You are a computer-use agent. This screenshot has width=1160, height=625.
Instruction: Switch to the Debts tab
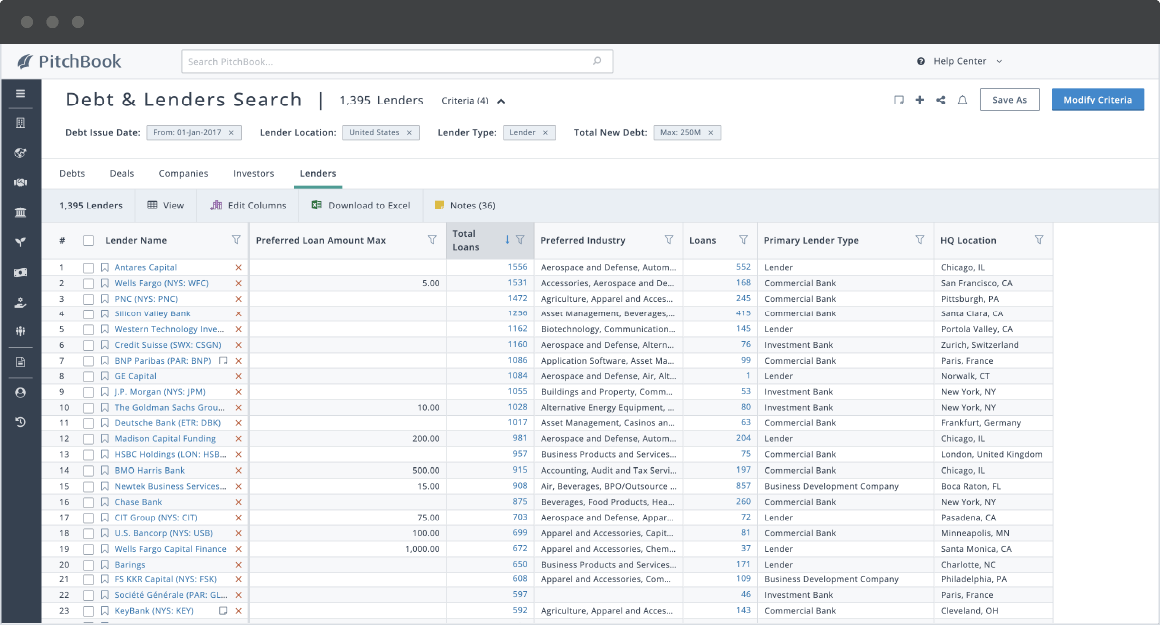point(72,174)
